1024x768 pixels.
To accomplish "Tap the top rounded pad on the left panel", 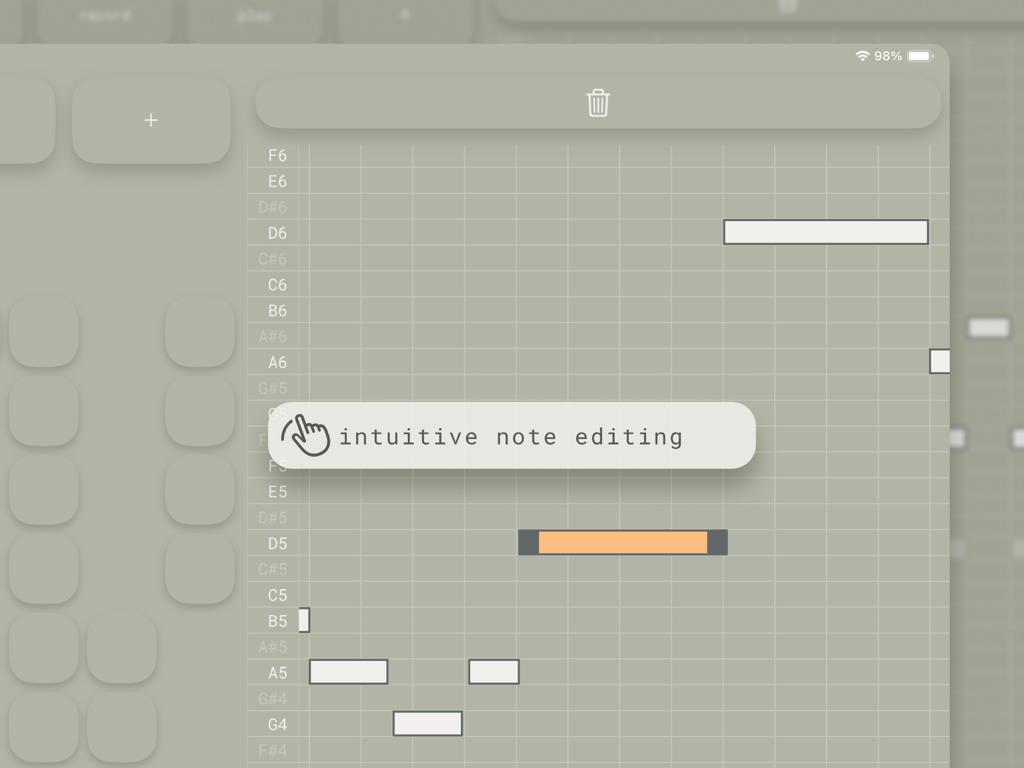I will tap(43, 331).
